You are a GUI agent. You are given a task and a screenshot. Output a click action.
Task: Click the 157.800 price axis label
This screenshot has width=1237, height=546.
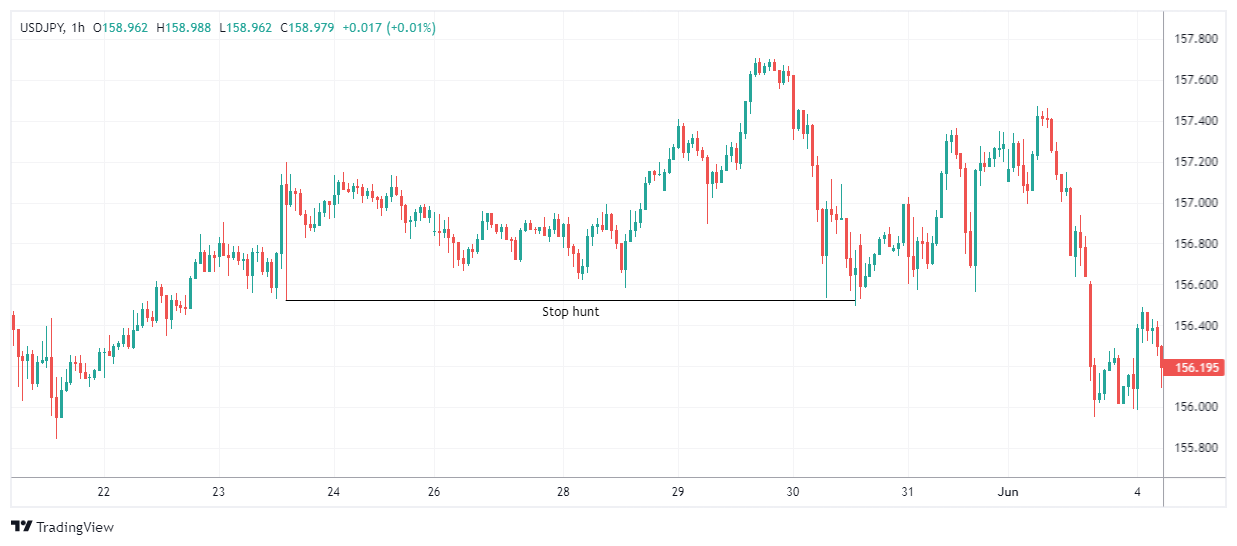pos(1194,39)
